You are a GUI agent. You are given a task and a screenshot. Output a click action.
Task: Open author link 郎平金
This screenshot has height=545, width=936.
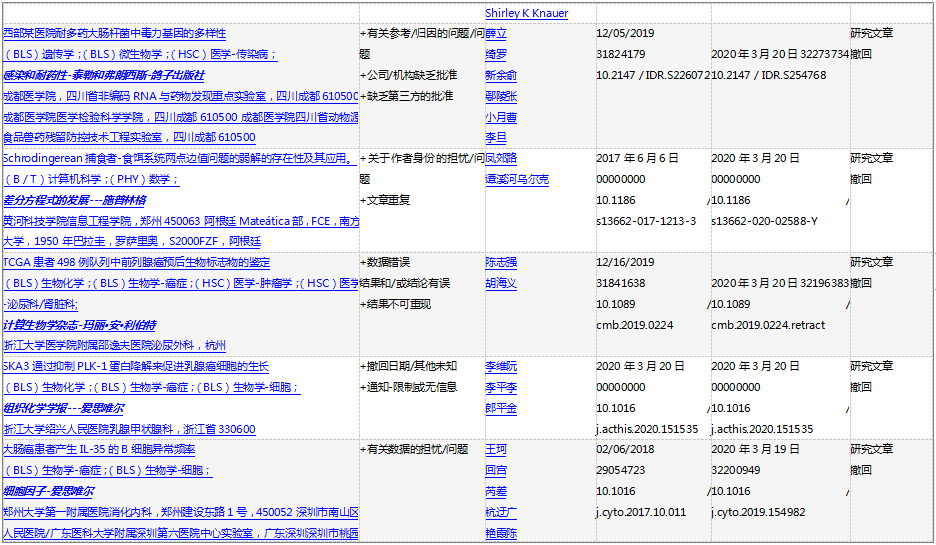click(x=501, y=408)
